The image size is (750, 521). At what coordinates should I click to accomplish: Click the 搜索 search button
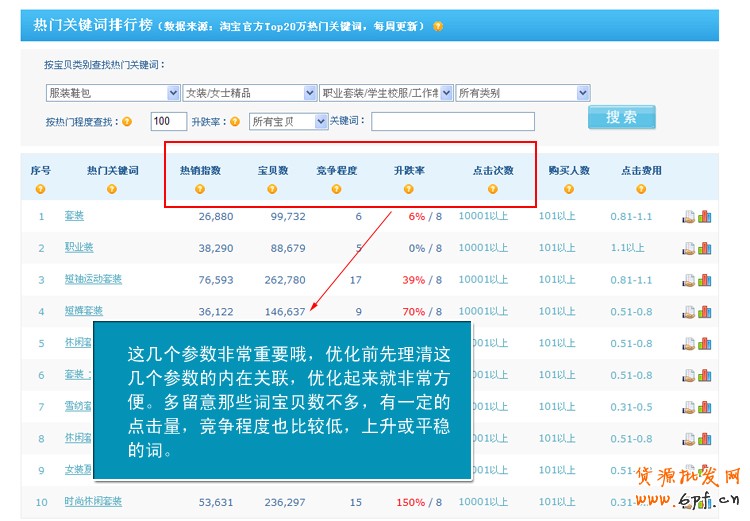621,118
